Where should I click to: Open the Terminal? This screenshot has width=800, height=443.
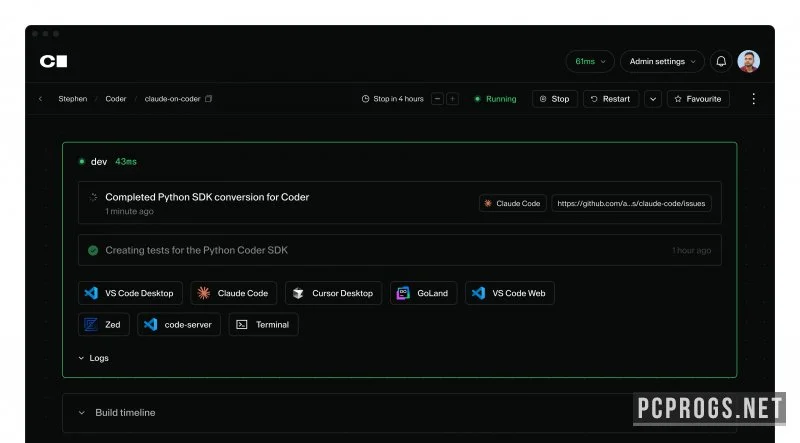click(x=263, y=325)
